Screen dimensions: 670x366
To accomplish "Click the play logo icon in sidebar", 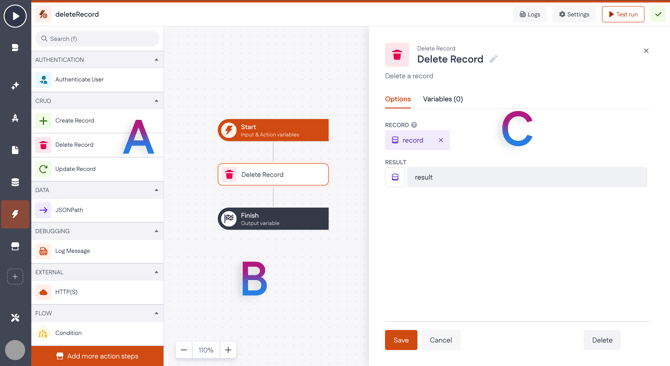I will click(x=15, y=16).
